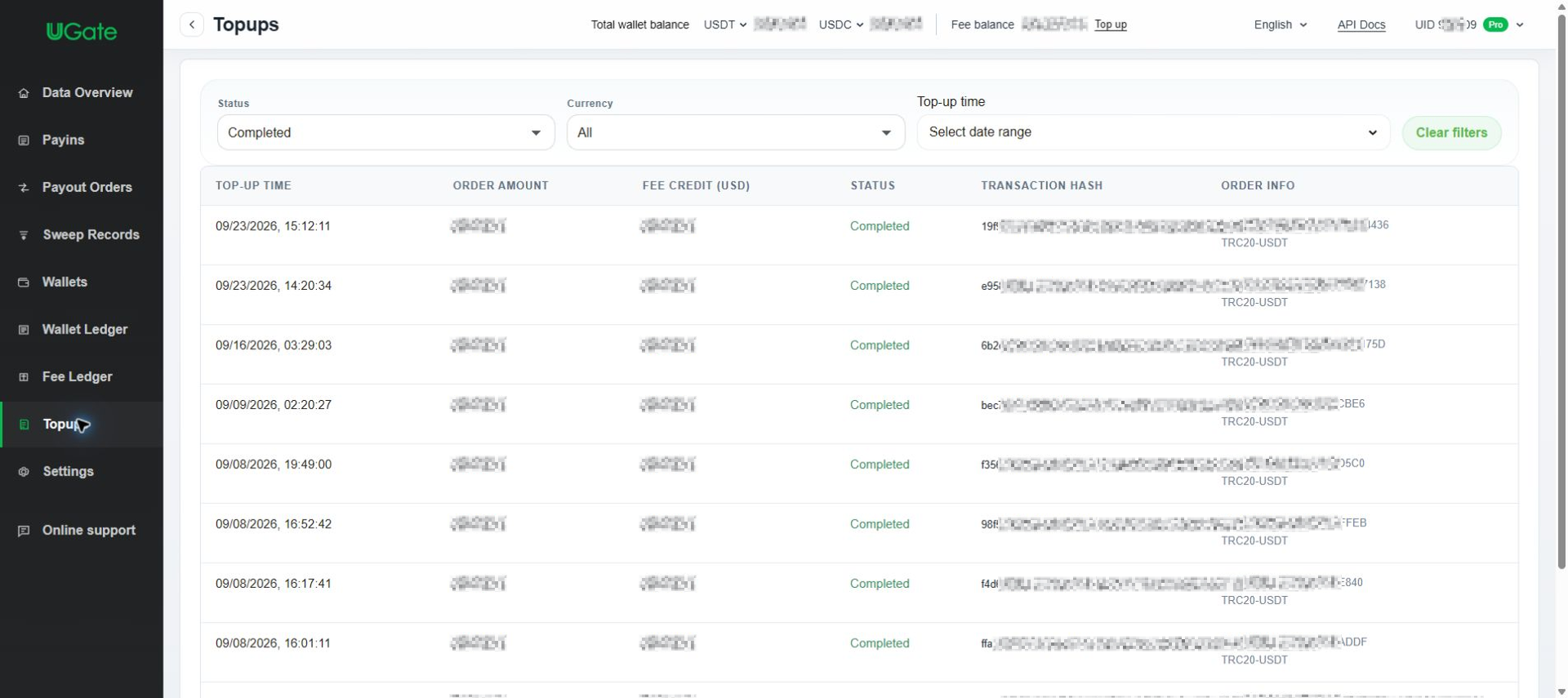The height and width of the screenshot is (698, 1568).
Task: Click the Clear filters button
Action: click(x=1451, y=132)
